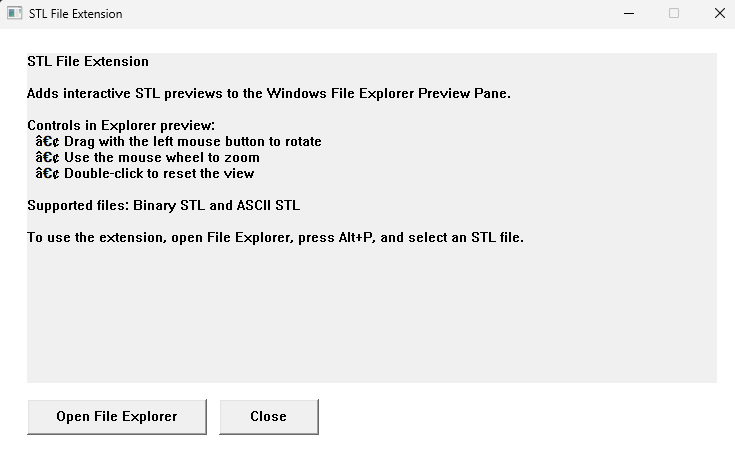Click the 'Drag with the left mouse button to rotate' line

193,142
